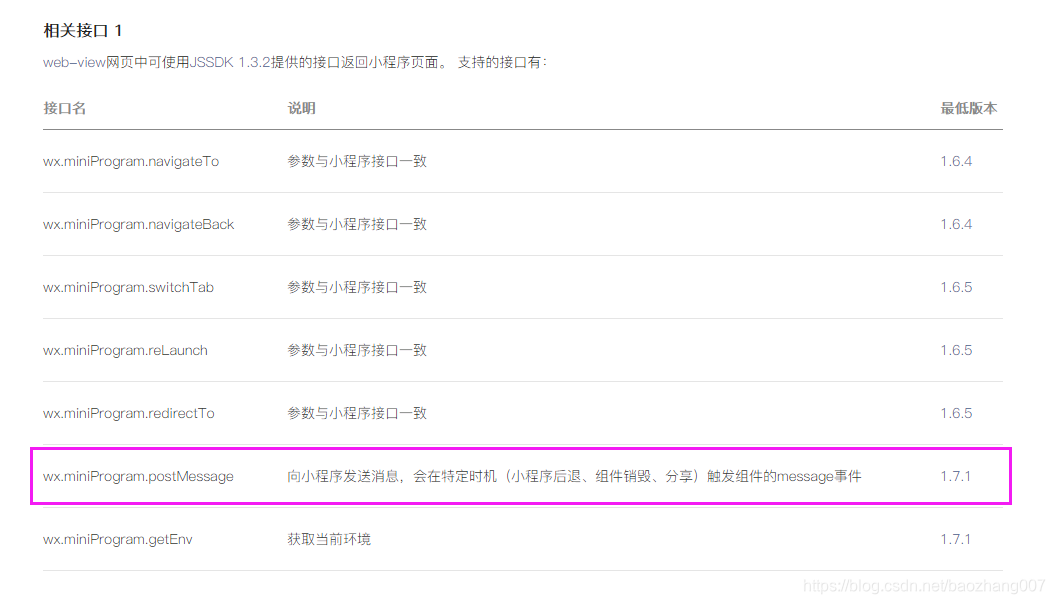The height and width of the screenshot is (604, 1055).
Task: Select wx.miniProgram.switchTab interface name
Action: click(129, 288)
